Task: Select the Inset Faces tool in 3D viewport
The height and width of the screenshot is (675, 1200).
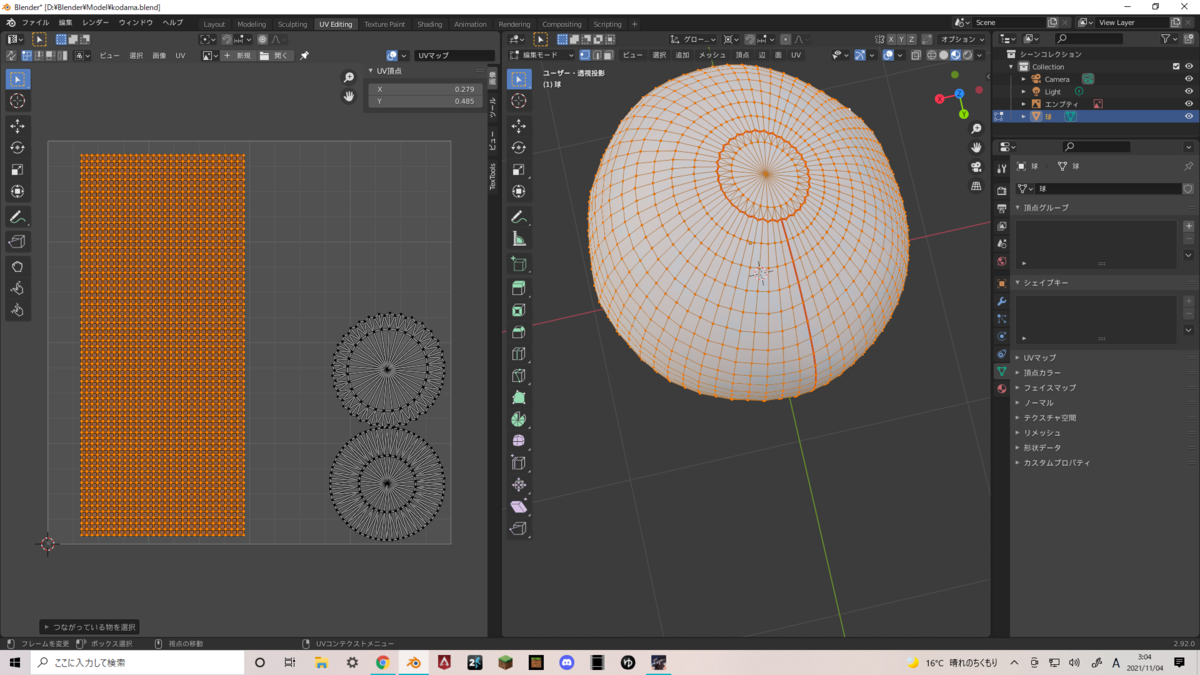Action: coord(519,310)
